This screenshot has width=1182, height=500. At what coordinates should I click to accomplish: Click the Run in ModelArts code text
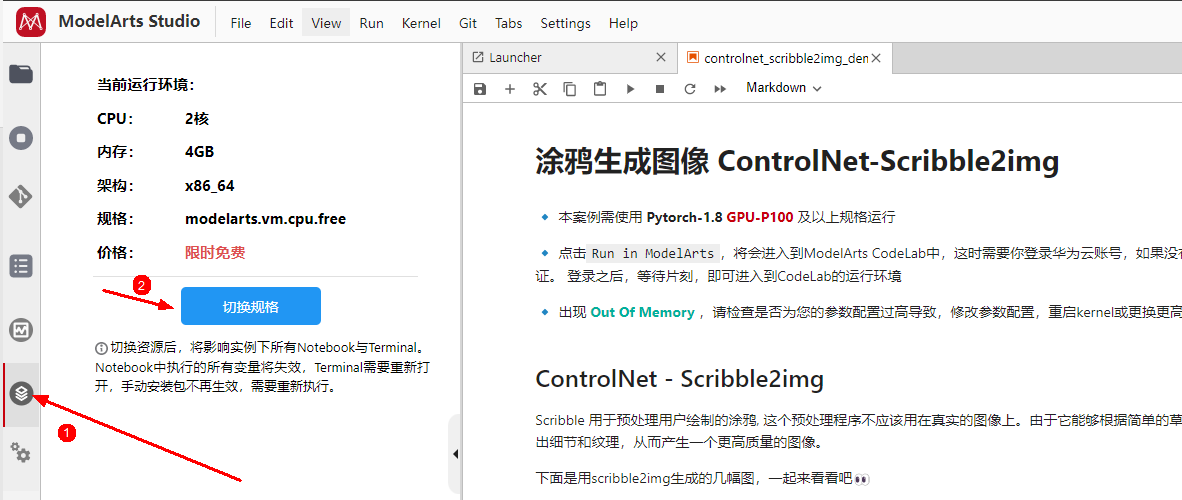click(x=654, y=253)
